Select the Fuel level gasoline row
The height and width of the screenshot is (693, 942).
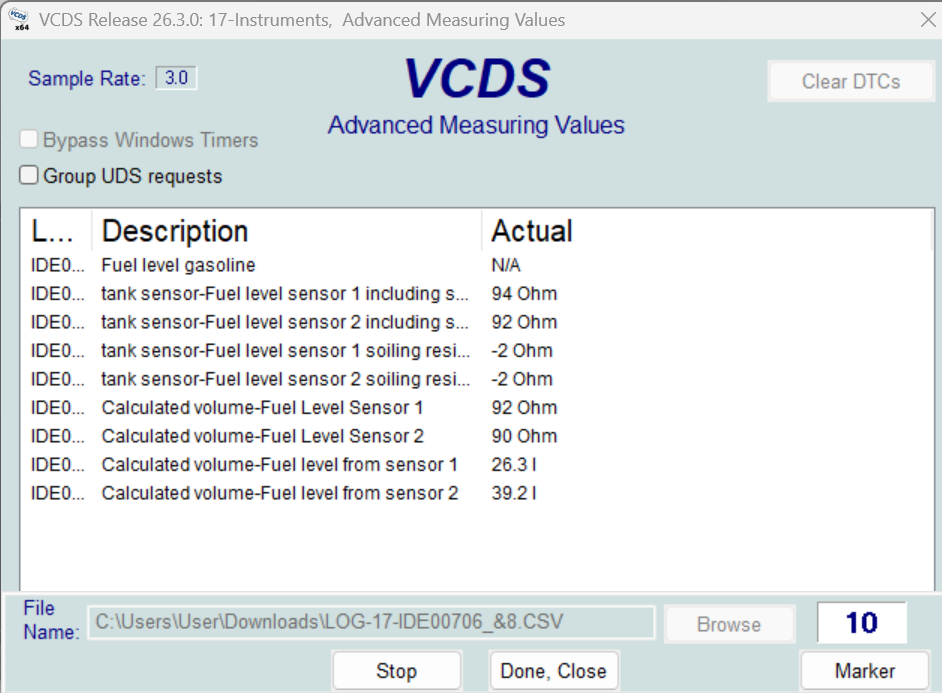(x=477, y=265)
